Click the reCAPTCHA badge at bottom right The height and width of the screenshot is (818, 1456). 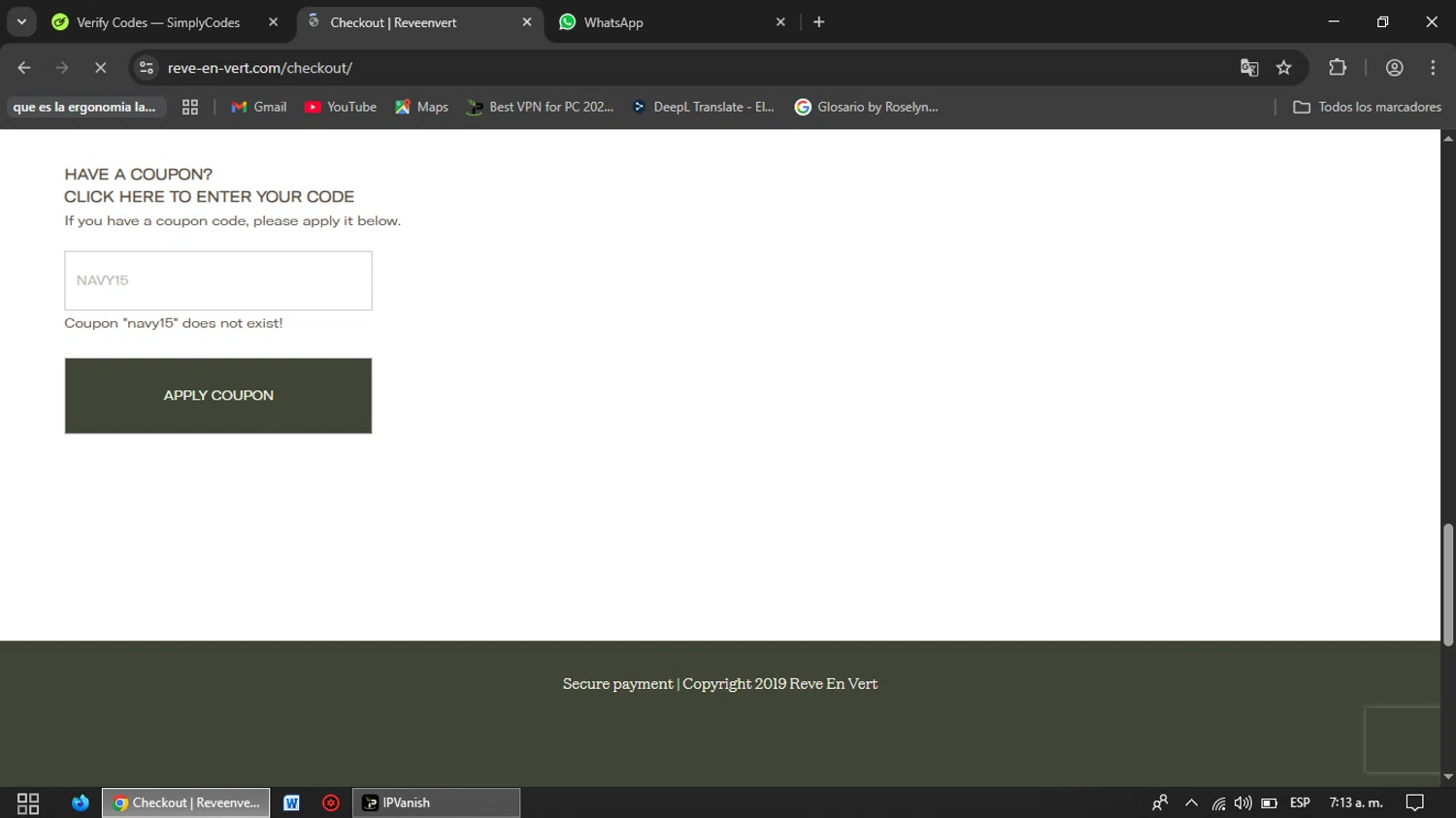(1403, 739)
